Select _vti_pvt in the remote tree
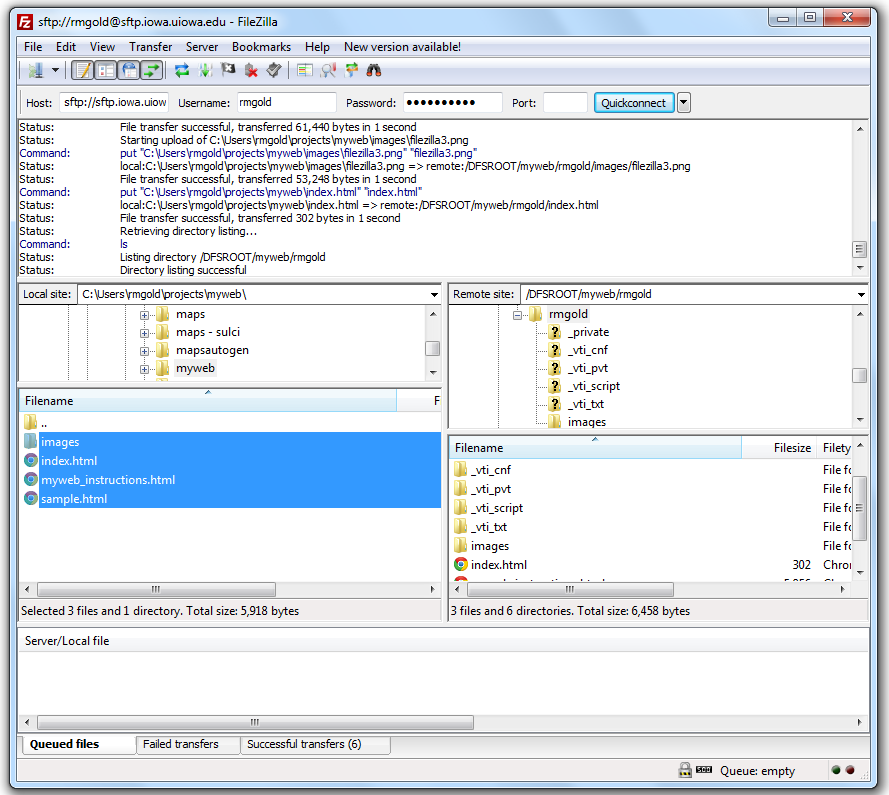The height and width of the screenshot is (795, 889). 590,369
